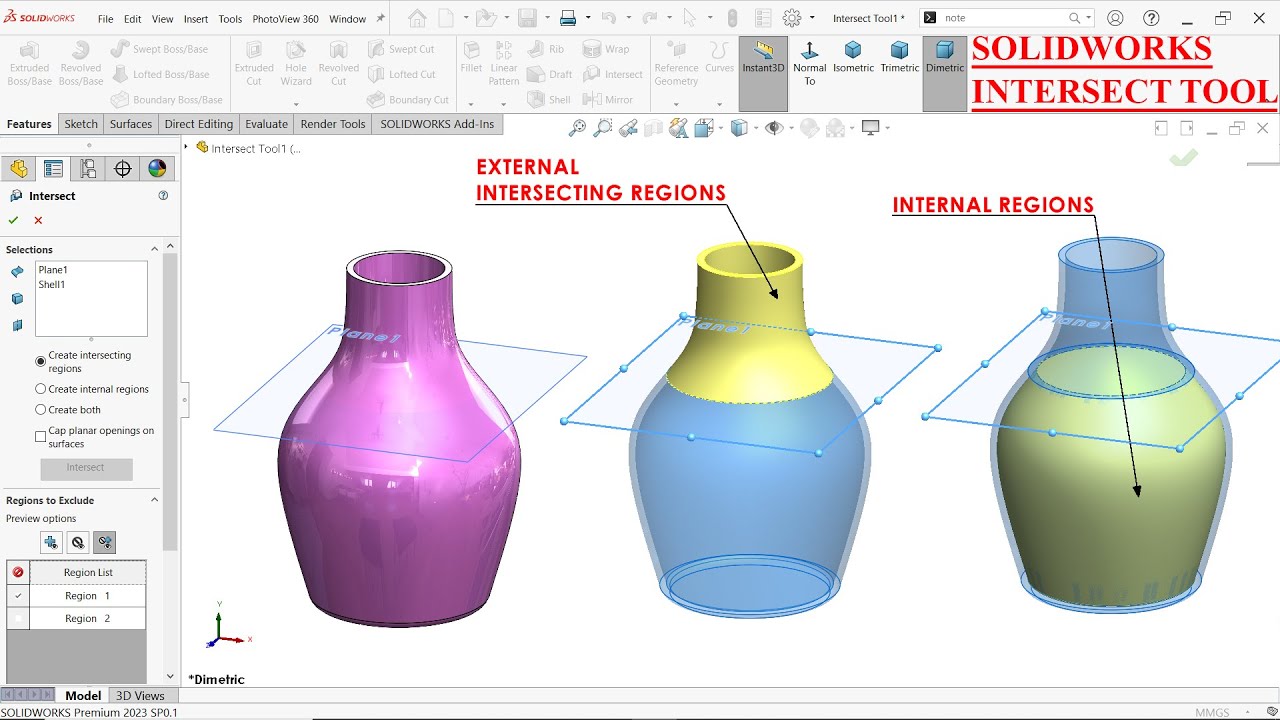The width and height of the screenshot is (1280, 720).
Task: Click the Show included regions preview icon
Action: (51, 543)
